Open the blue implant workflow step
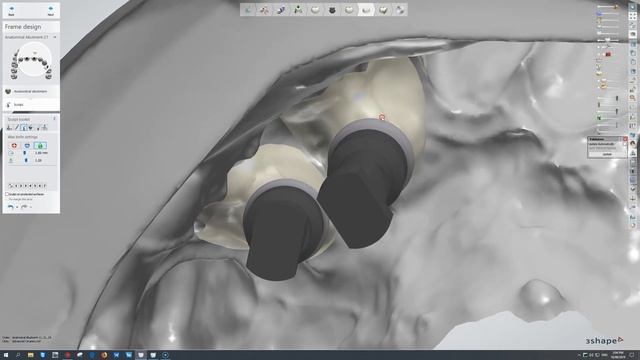The height and width of the screenshot is (360, 640). point(281,10)
